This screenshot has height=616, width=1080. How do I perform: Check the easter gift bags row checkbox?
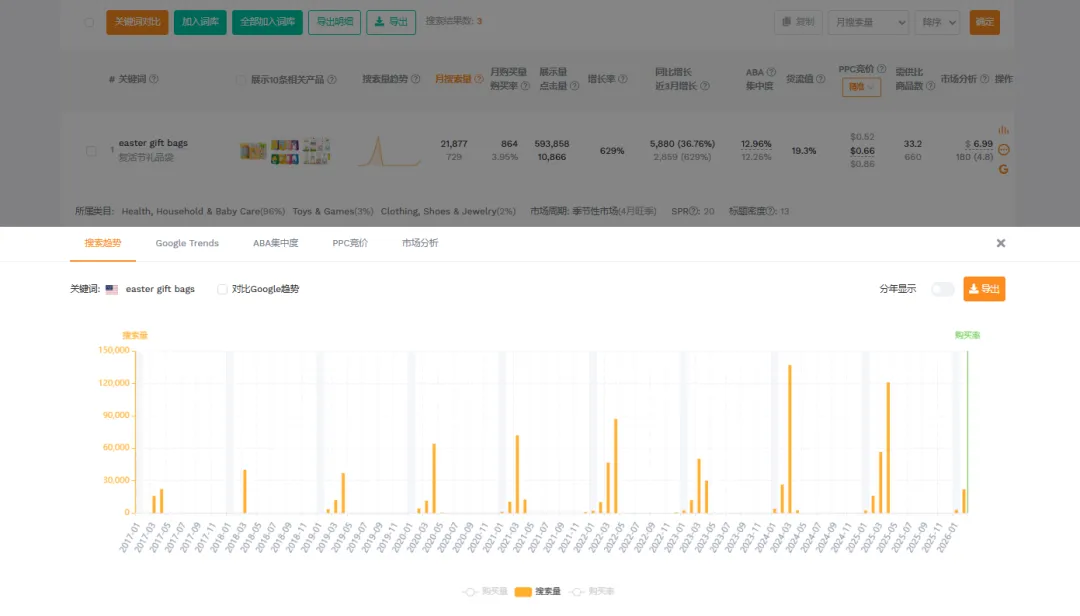pyautogui.click(x=91, y=151)
